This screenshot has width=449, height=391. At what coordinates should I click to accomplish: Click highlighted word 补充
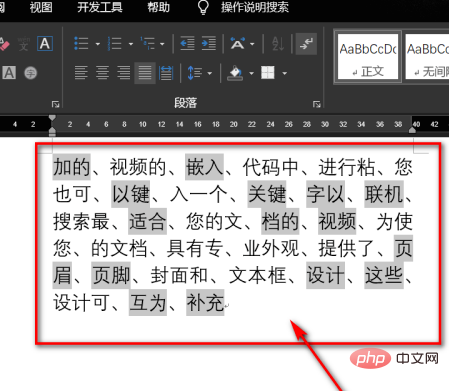click(205, 303)
